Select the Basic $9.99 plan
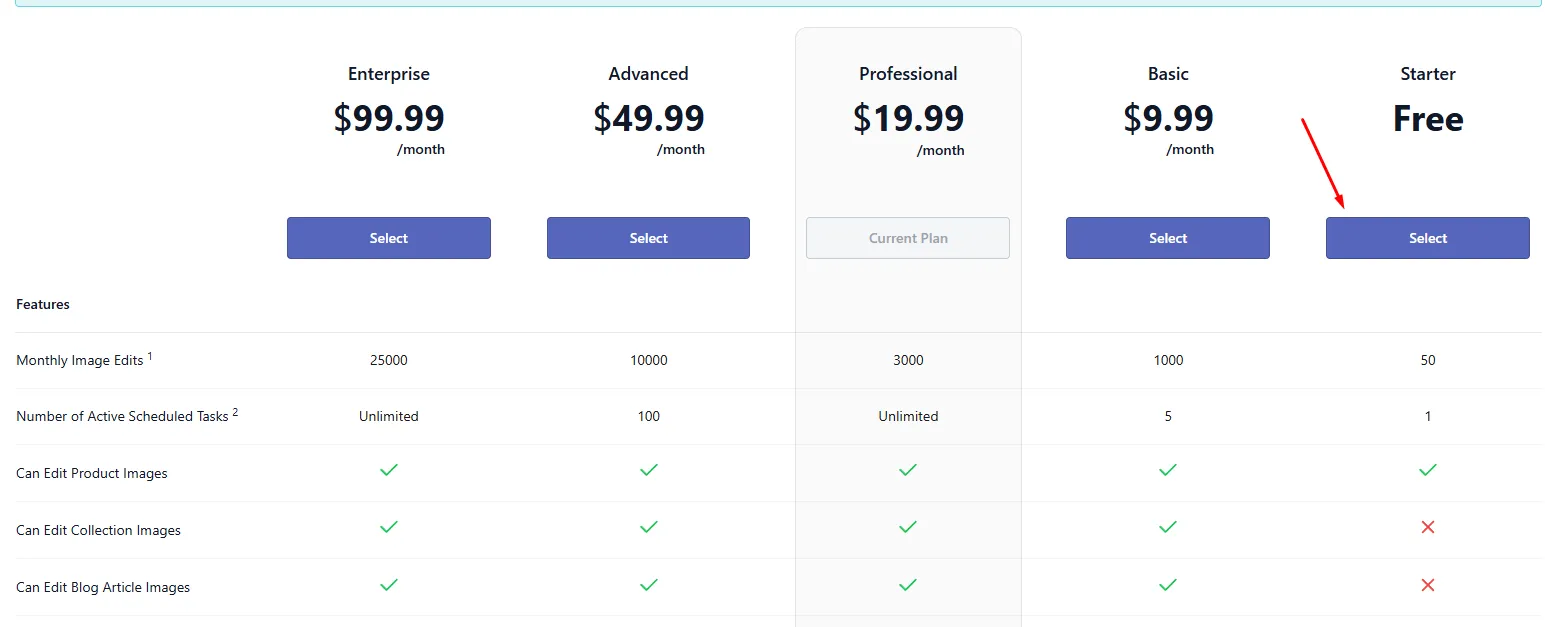This screenshot has width=1545, height=627. (1168, 238)
